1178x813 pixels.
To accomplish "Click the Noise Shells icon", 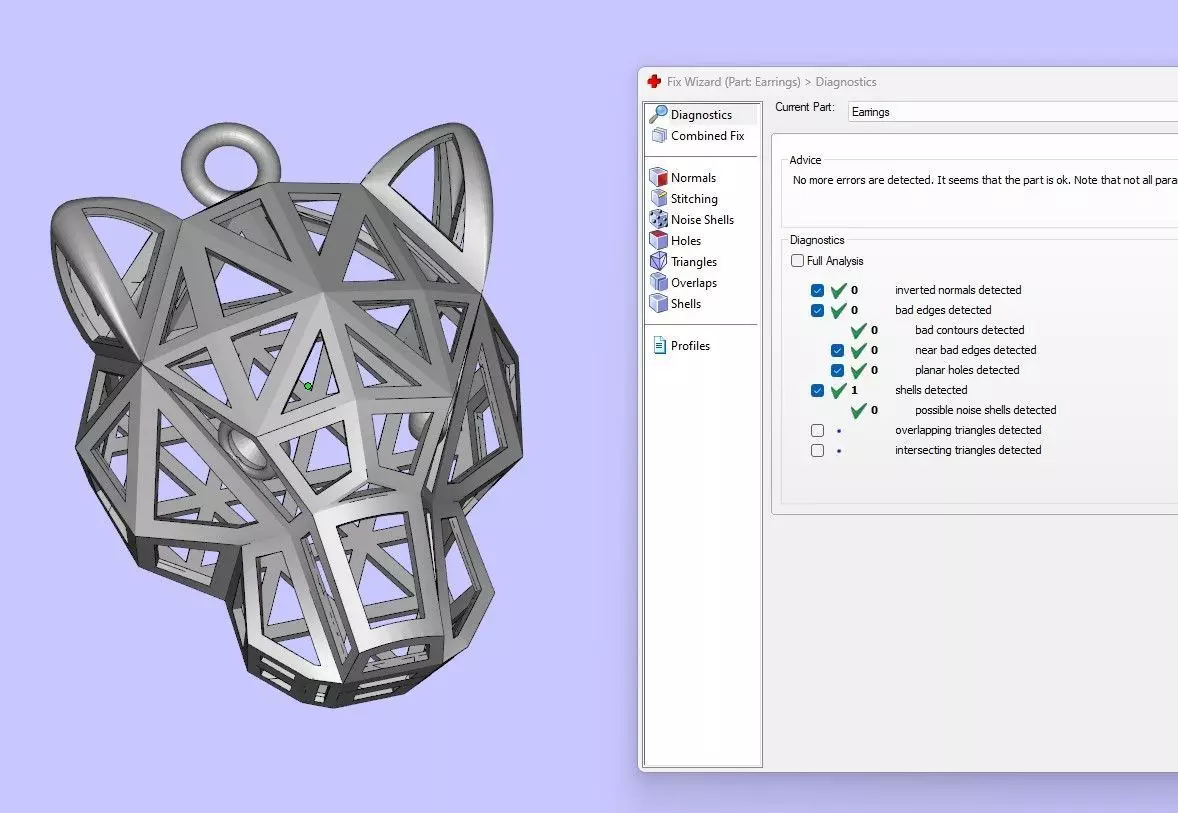I will click(x=659, y=219).
